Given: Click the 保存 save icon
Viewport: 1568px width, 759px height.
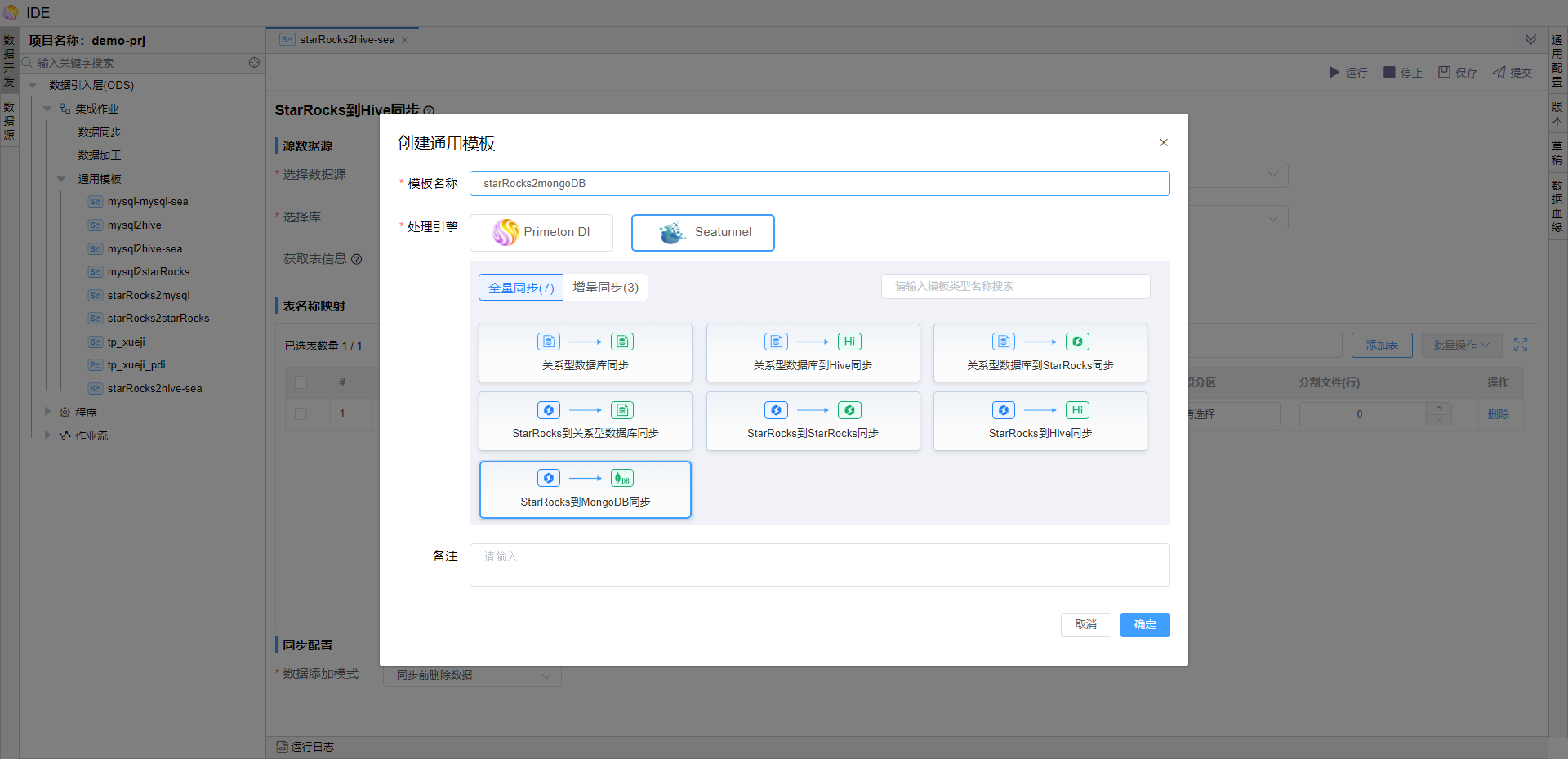Looking at the screenshot, I should (1444, 73).
